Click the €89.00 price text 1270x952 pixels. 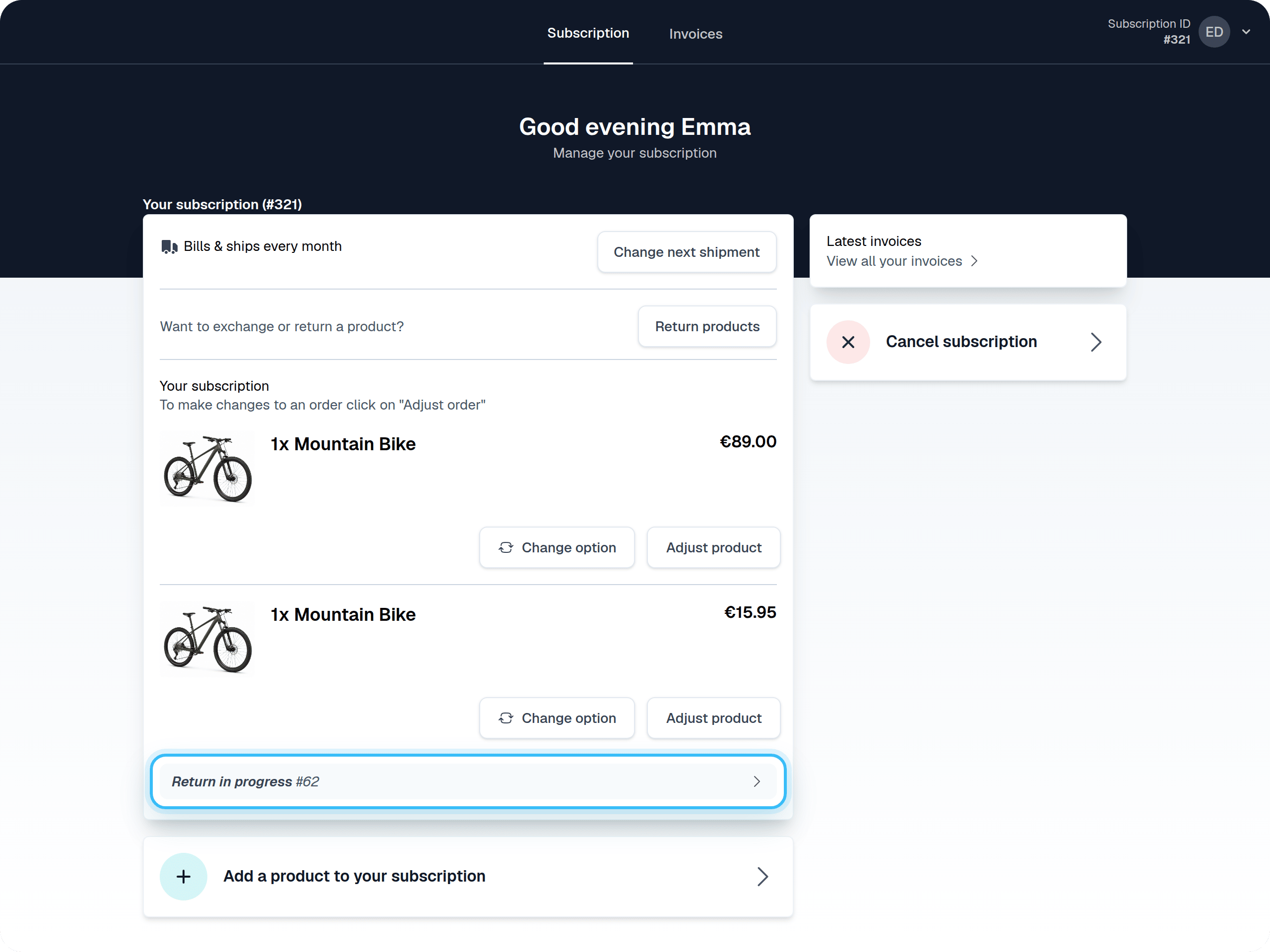tap(748, 442)
